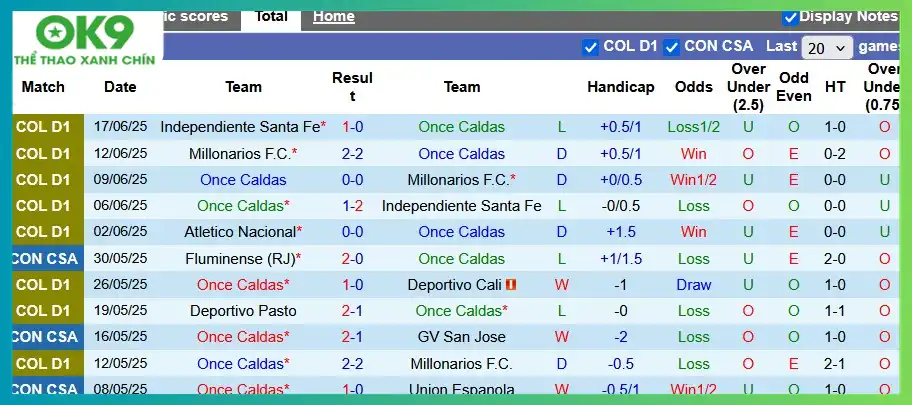Toggle the Display Notes checkbox

(x=790, y=17)
